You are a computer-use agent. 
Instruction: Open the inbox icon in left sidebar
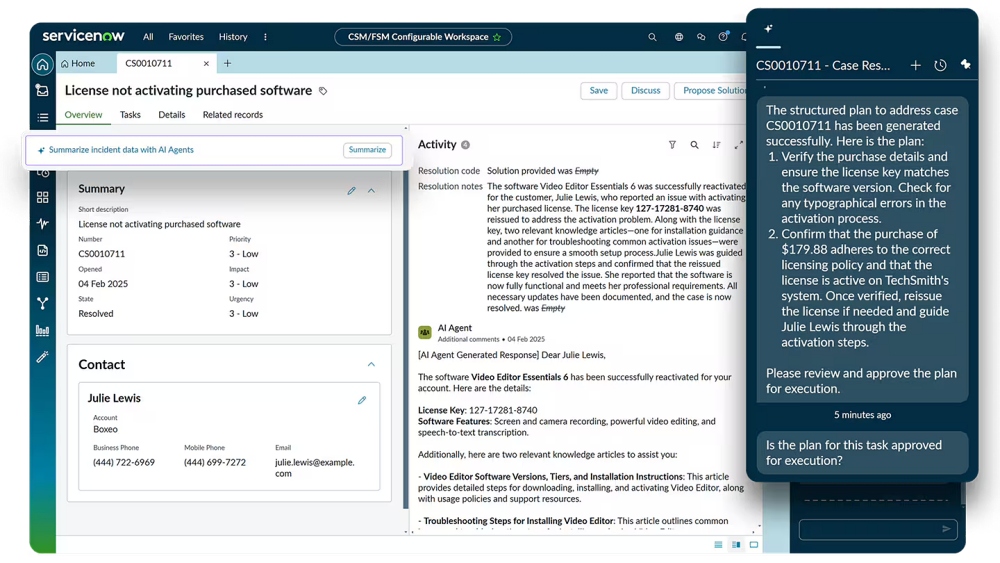(42, 91)
